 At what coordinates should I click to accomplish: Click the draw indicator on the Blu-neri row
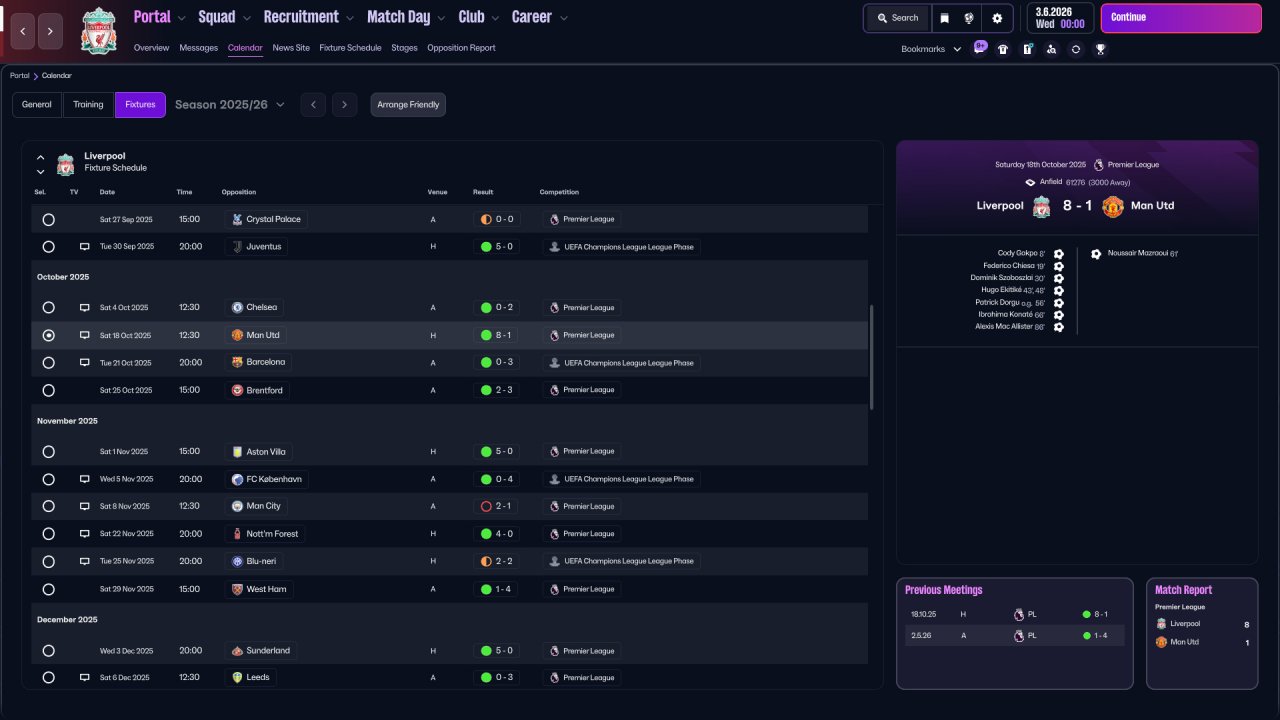pyautogui.click(x=486, y=561)
